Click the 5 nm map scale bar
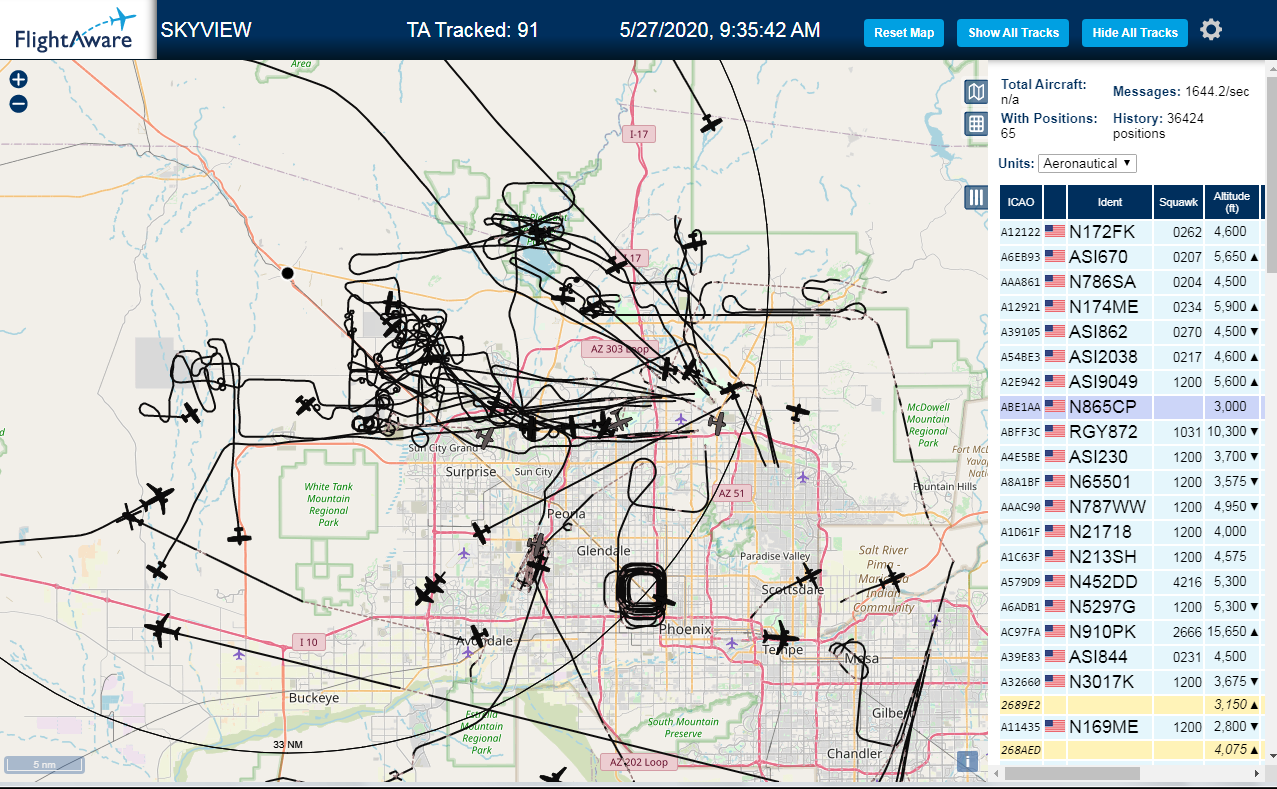The width and height of the screenshot is (1277, 789). [45, 765]
